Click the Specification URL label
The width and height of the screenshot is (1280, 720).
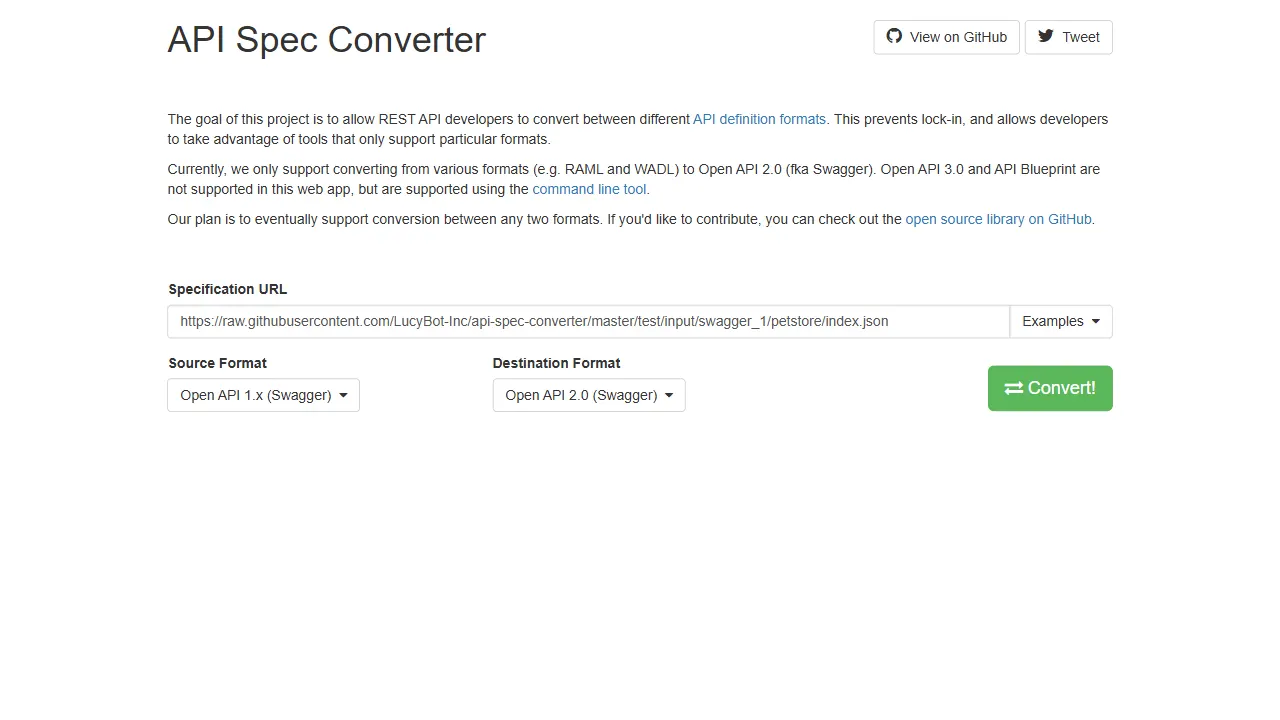click(228, 289)
